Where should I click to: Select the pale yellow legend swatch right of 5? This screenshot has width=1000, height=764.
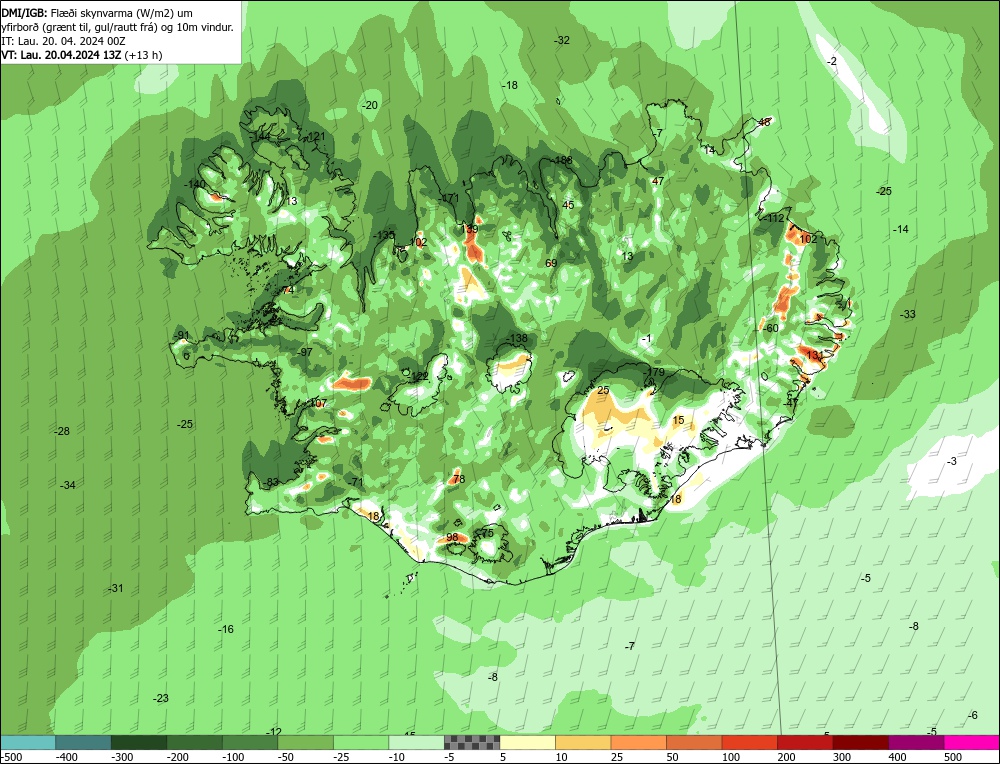point(527,742)
